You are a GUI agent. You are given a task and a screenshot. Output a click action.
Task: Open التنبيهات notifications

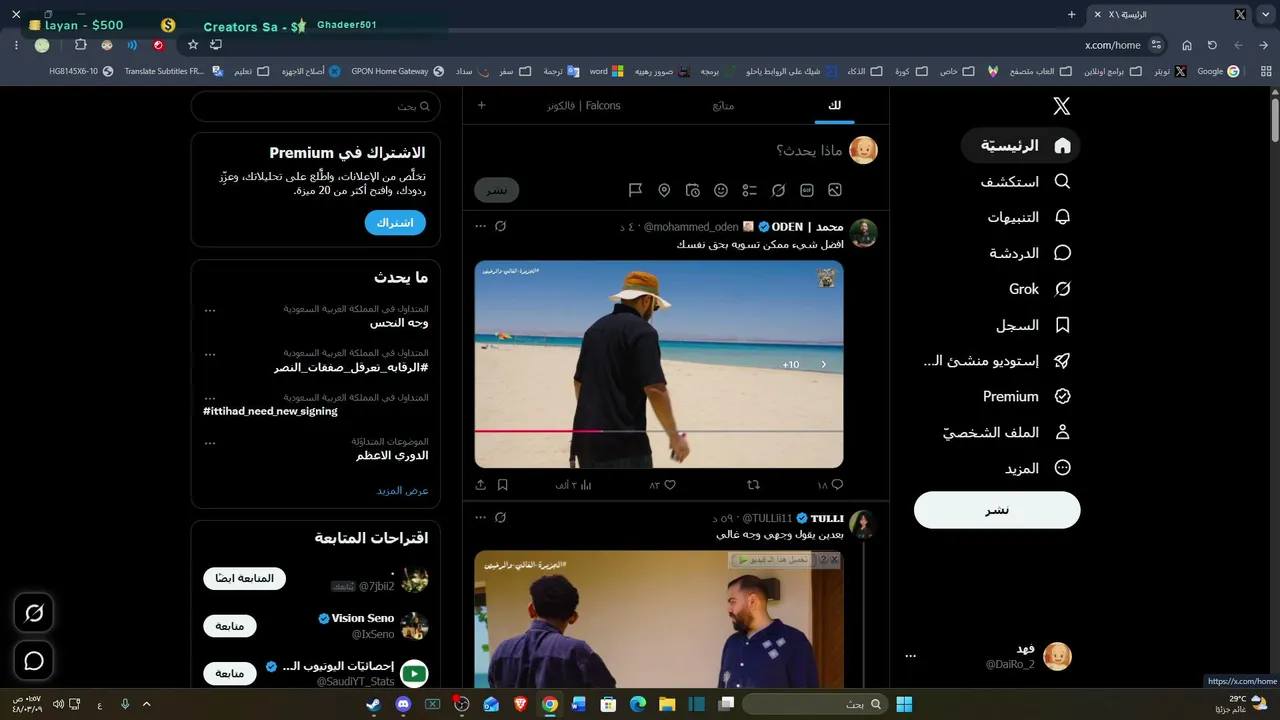pos(1029,217)
